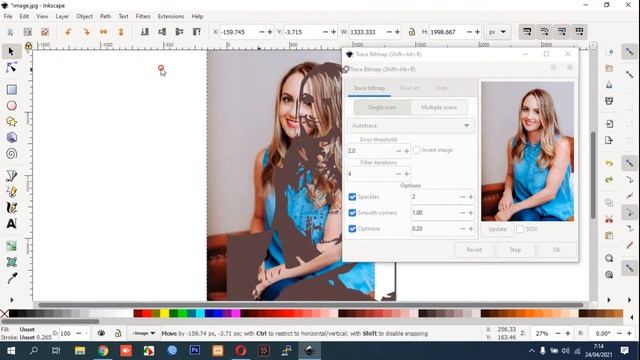Enable the SIOX checkbox
Viewport: 640px width, 360px height.
pyautogui.click(x=520, y=229)
